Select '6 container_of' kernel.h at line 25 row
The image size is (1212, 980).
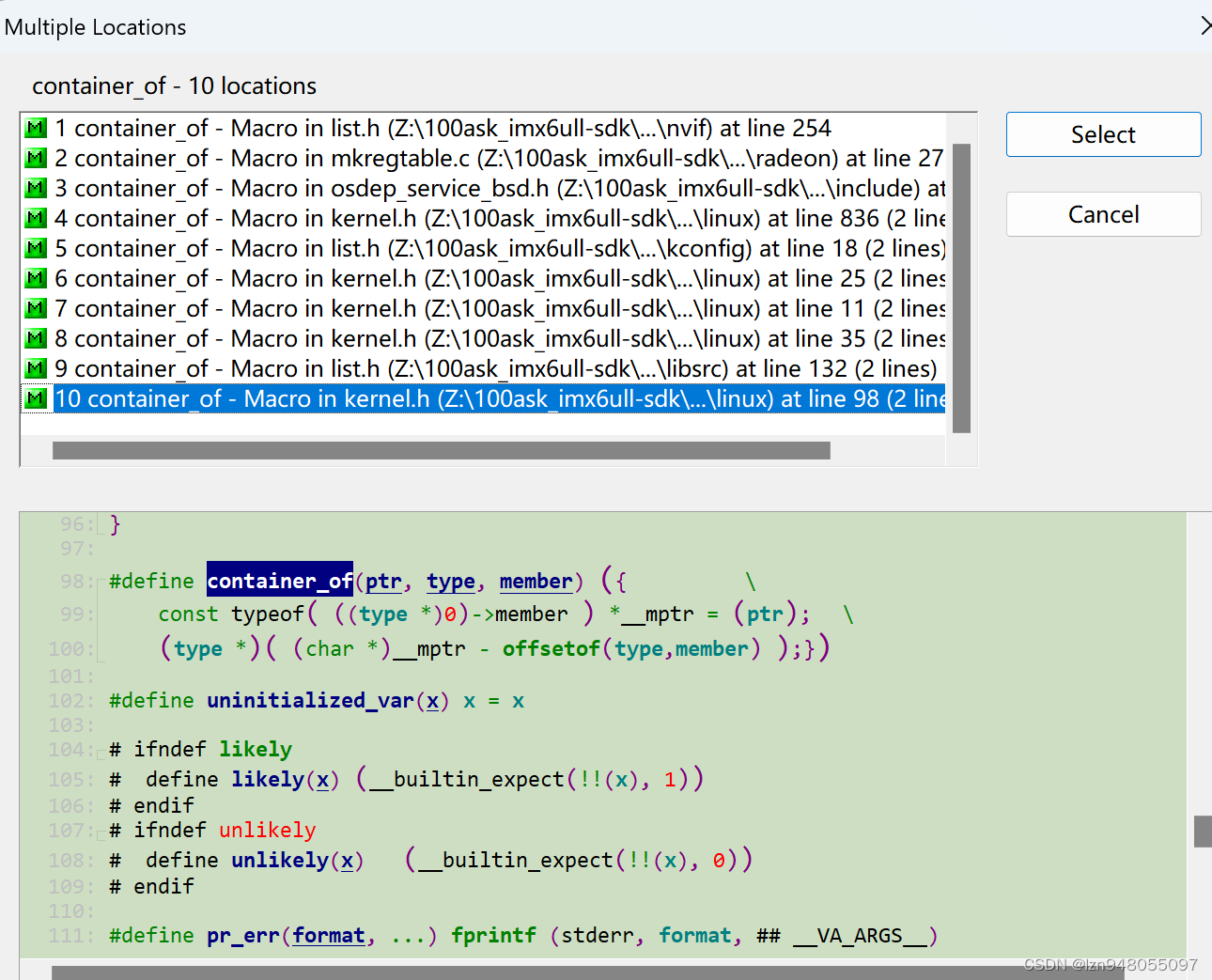(x=483, y=278)
